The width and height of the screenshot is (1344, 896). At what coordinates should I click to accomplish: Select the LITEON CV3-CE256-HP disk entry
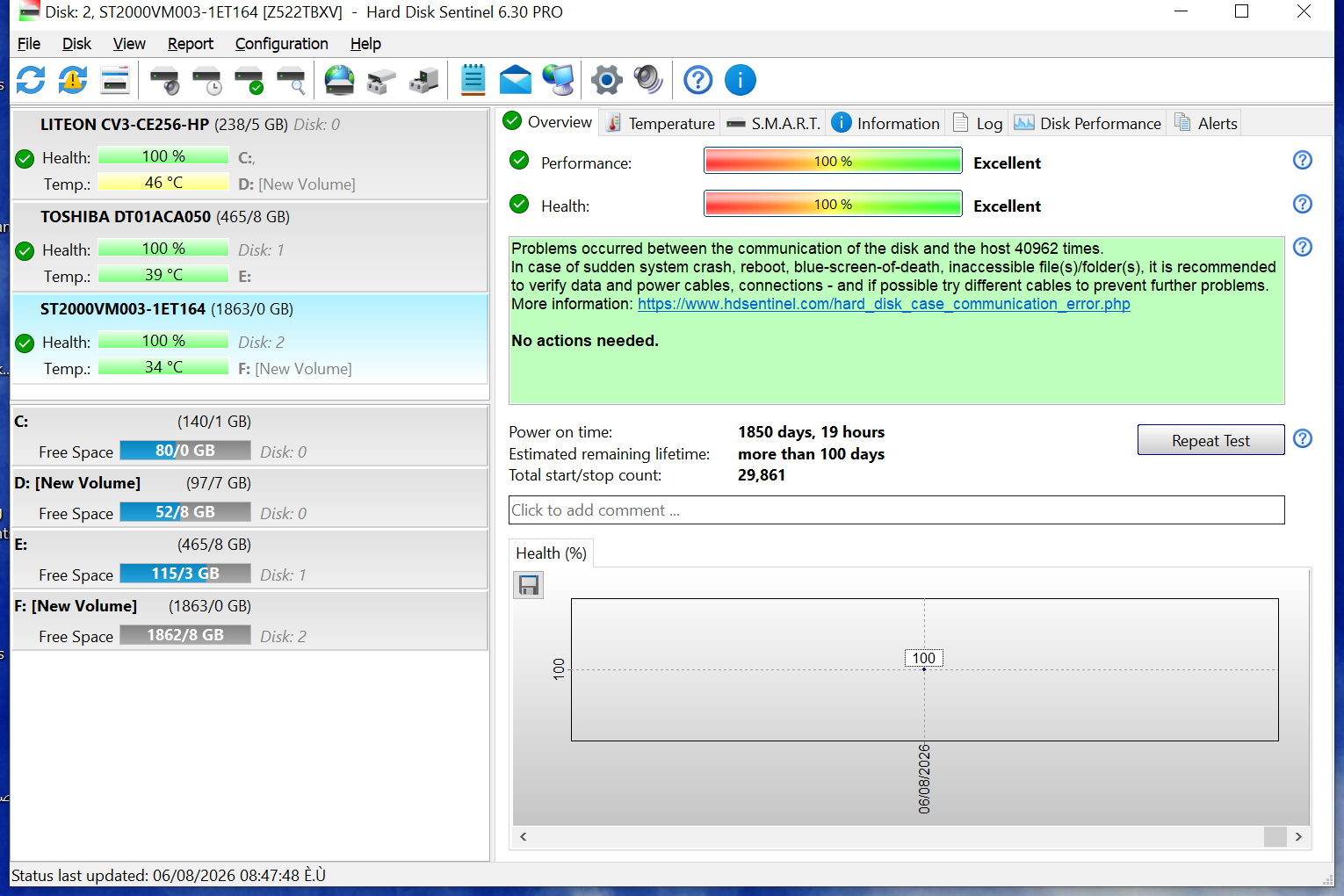tap(249, 154)
